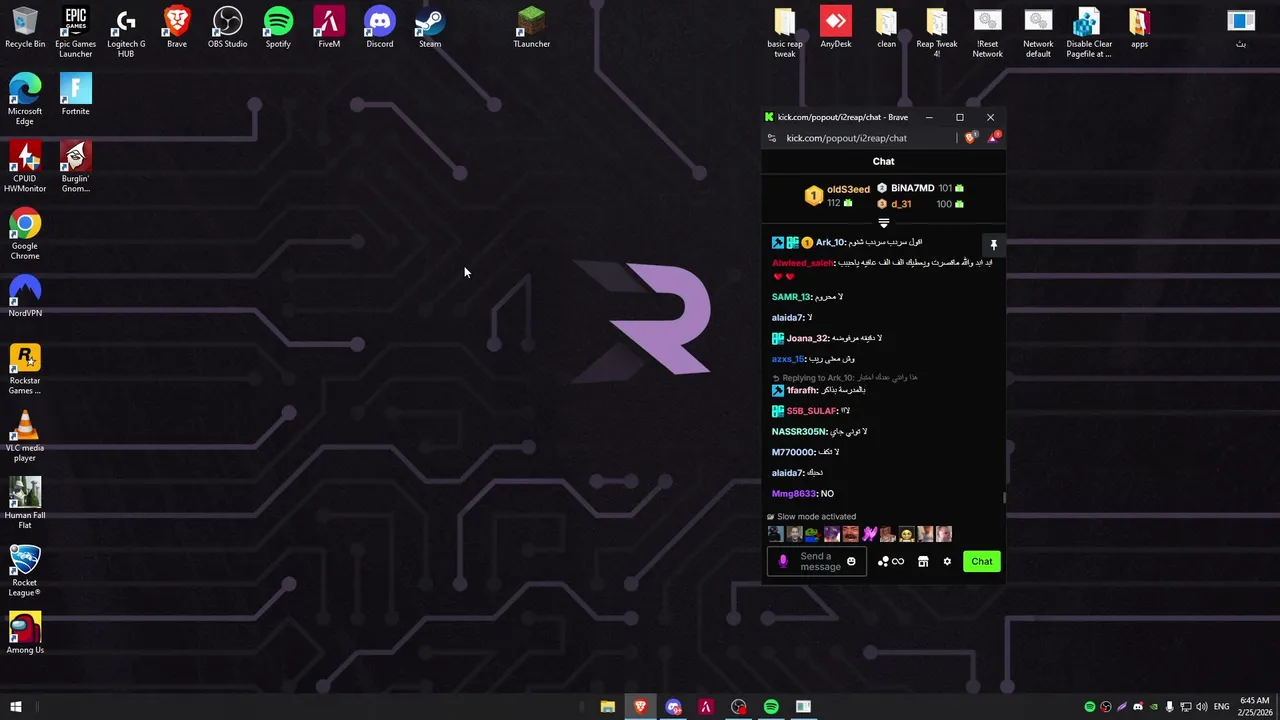Select the Google Chrome desktop icon
Image resolution: width=1280 pixels, height=720 pixels.
pyautogui.click(x=25, y=234)
